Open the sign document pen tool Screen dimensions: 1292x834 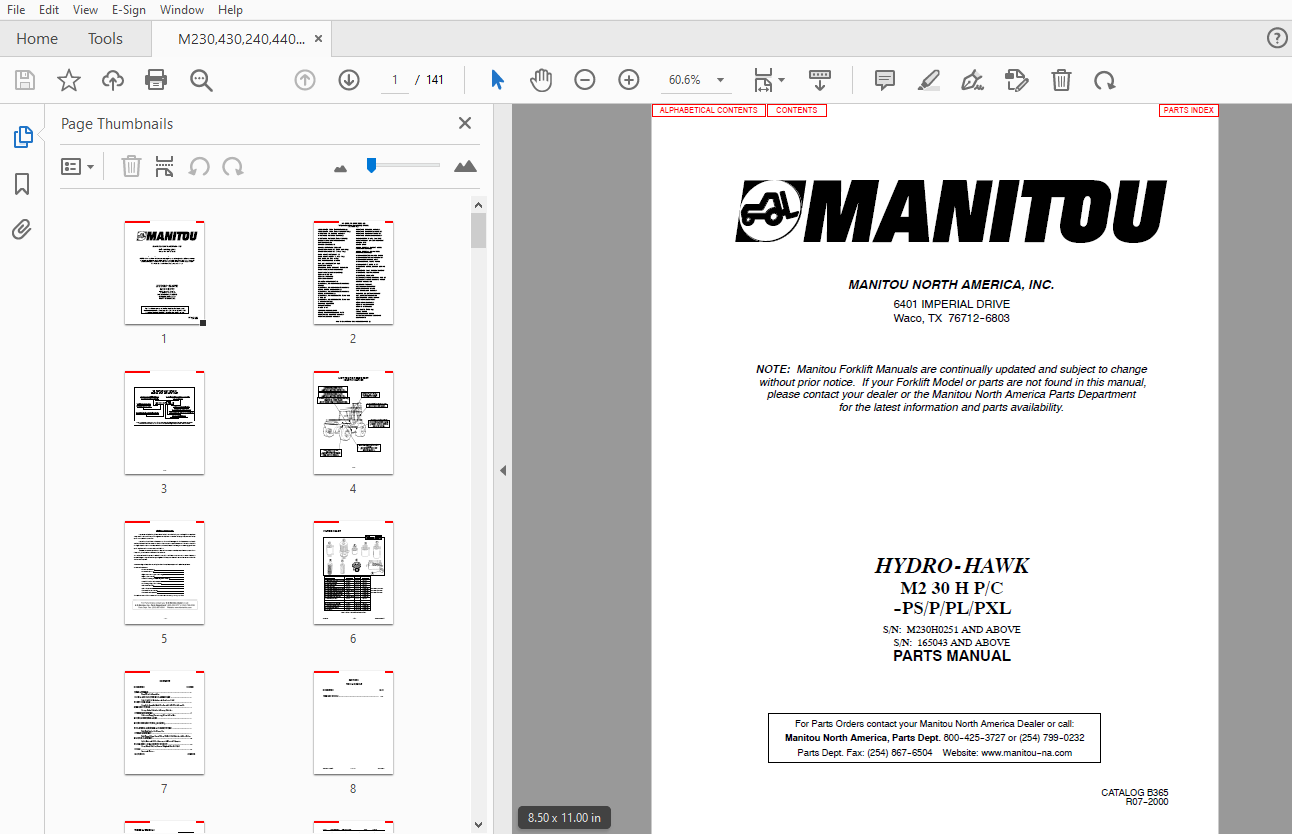972,80
